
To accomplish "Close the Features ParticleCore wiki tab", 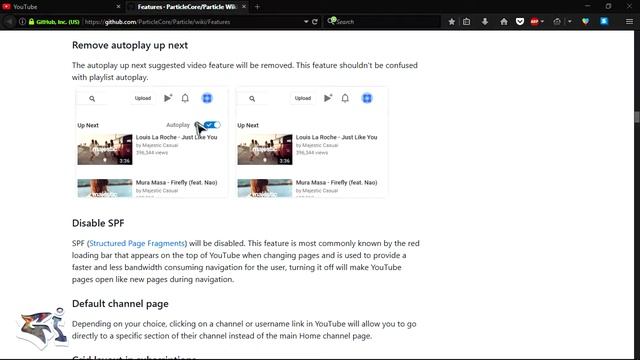I will click(x=244, y=7).
